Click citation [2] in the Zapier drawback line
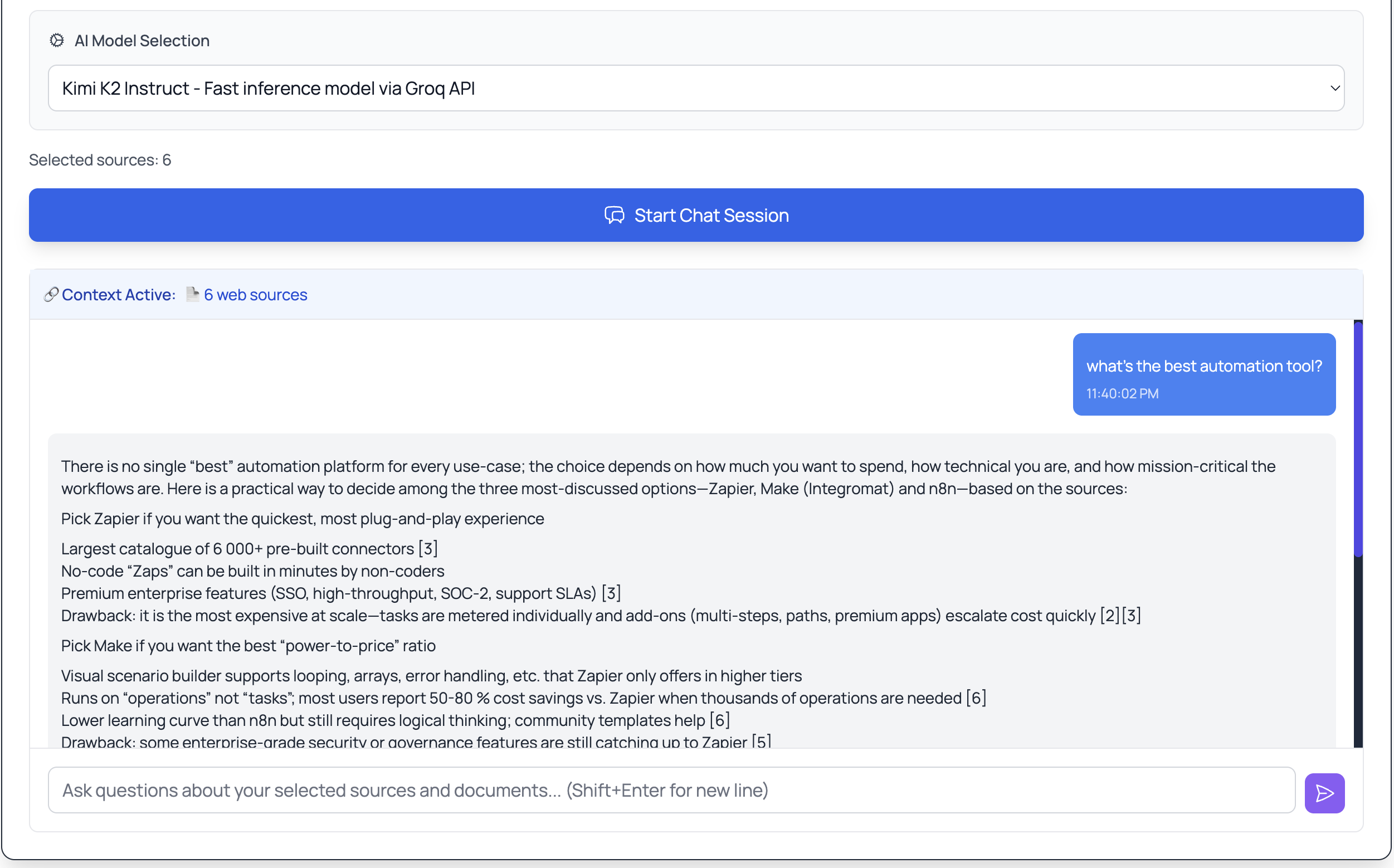This screenshot has height=868, width=1394. (x=1110, y=616)
